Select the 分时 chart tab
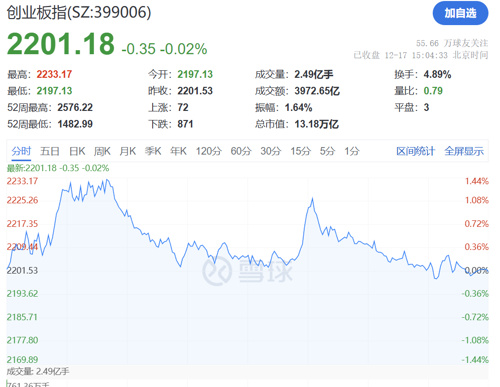This screenshot has width=500, height=387. pos(21,151)
